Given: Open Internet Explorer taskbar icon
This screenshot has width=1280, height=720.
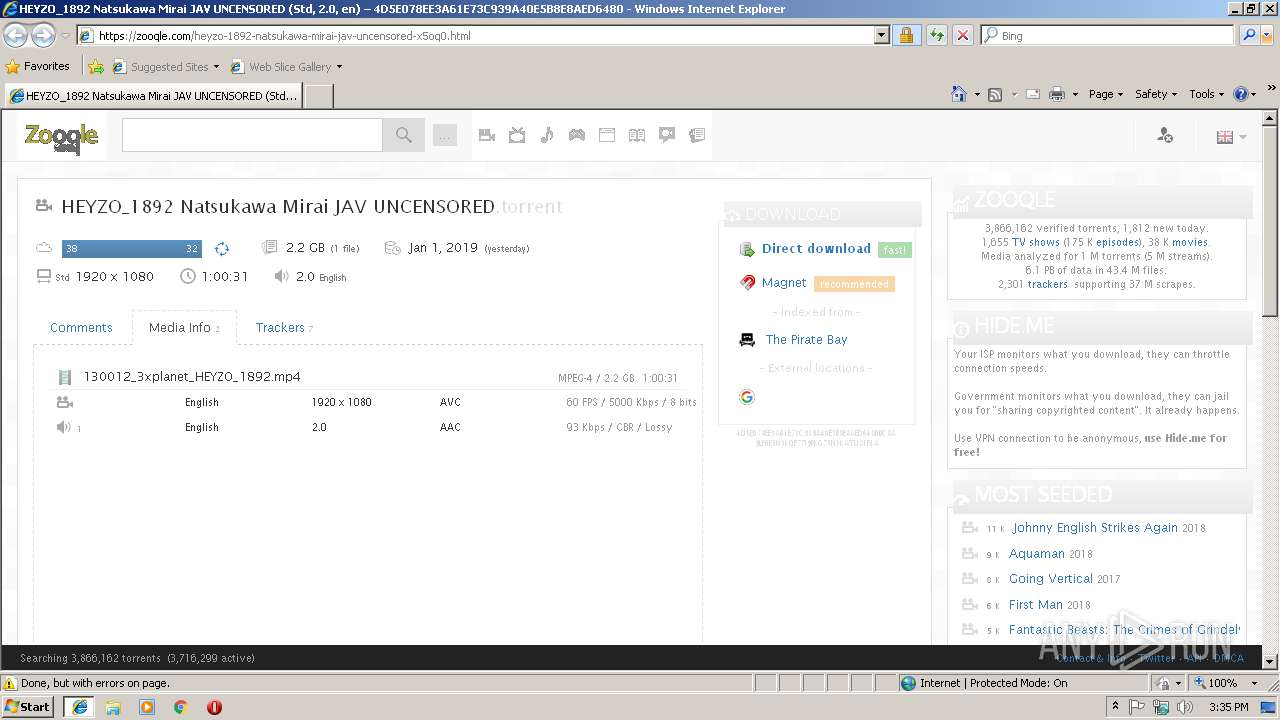Looking at the screenshot, I should 79,706.
